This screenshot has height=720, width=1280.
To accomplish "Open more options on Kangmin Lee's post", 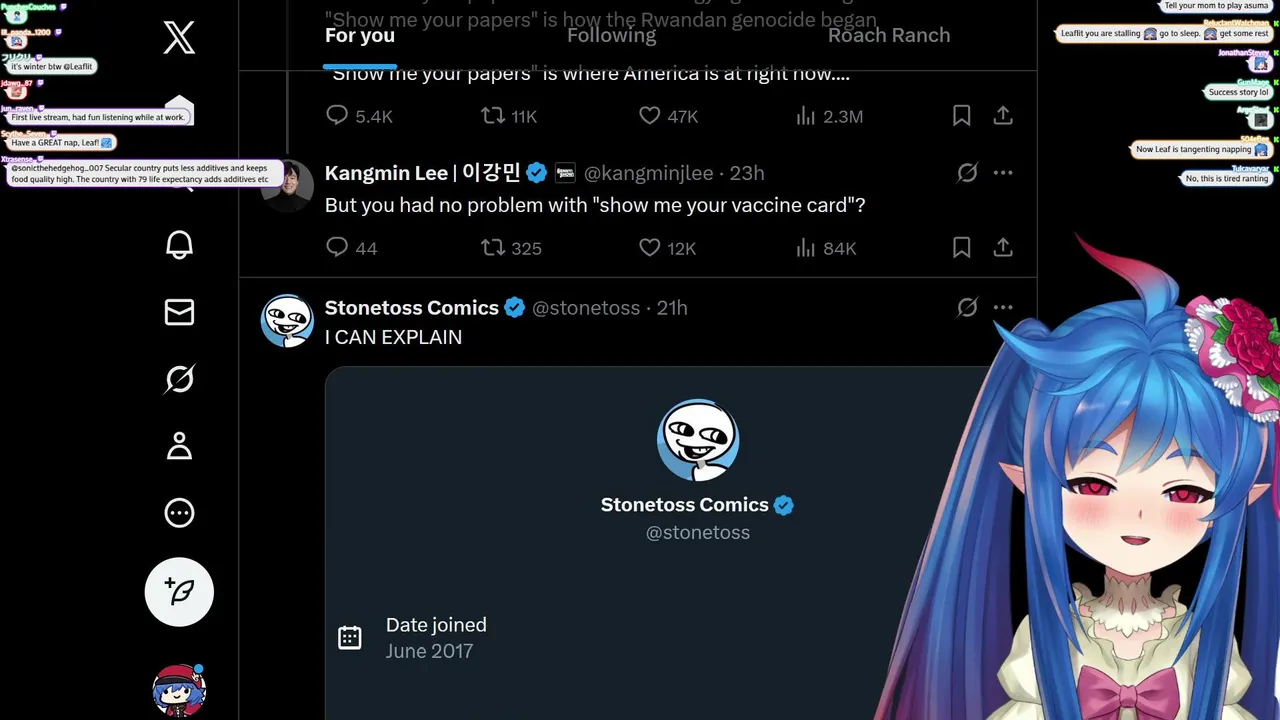I will click(1003, 173).
